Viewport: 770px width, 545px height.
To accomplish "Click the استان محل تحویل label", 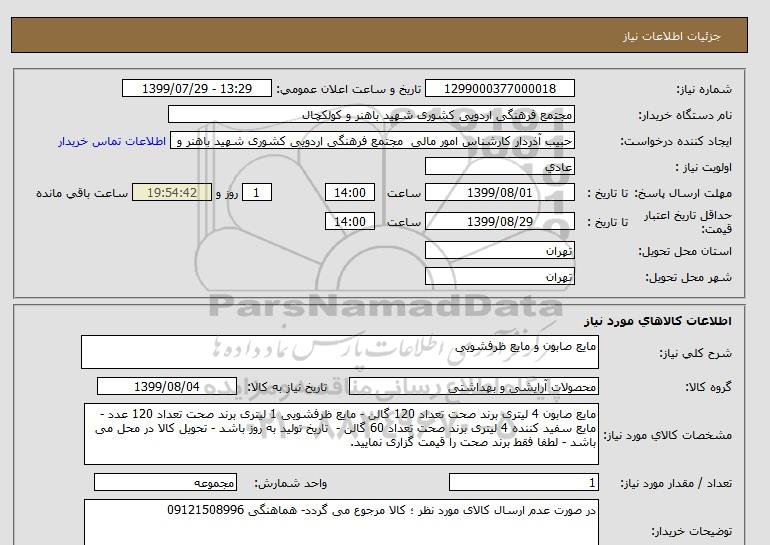I will click(x=685, y=251).
